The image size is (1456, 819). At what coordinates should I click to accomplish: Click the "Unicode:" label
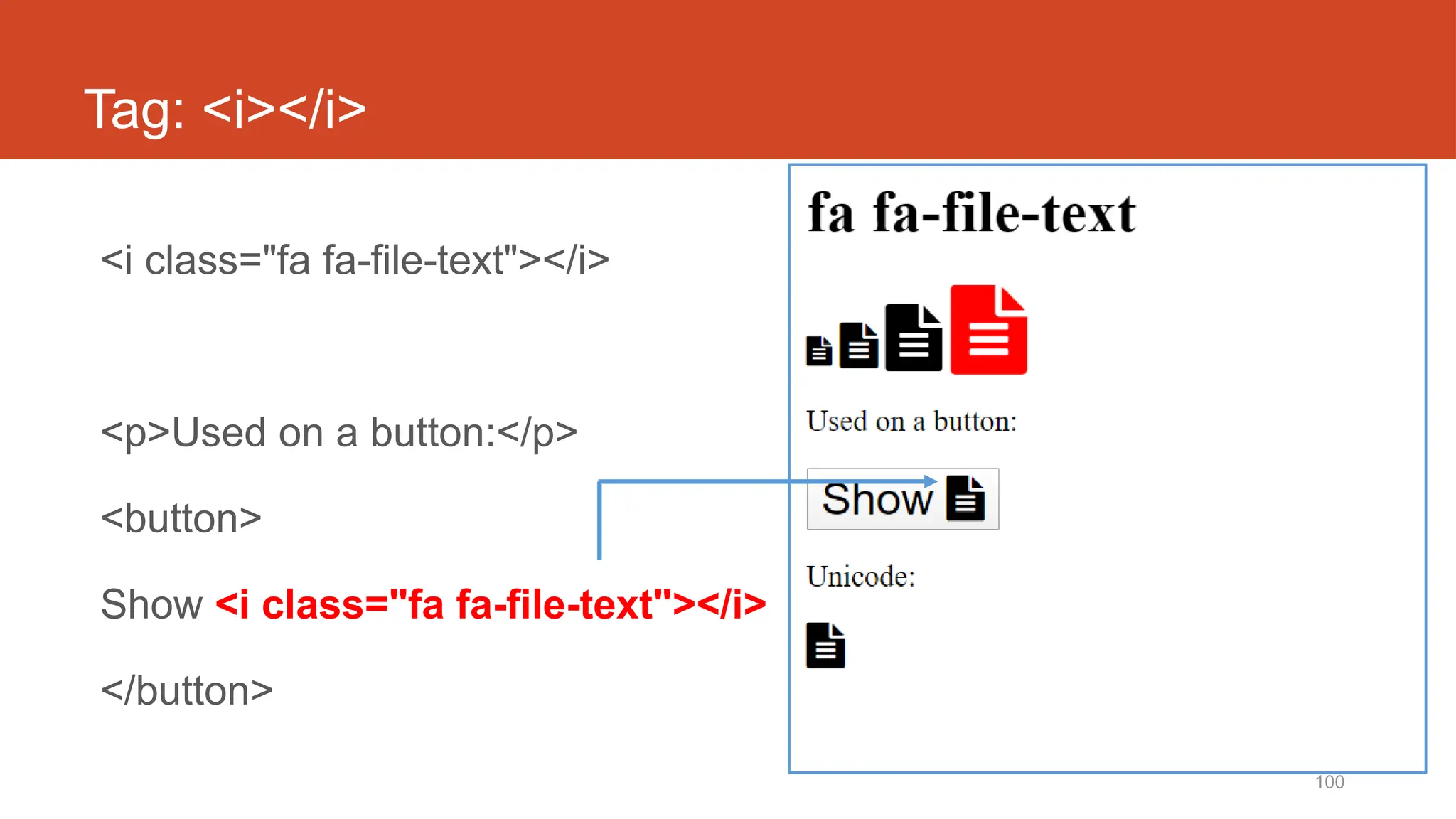860,576
